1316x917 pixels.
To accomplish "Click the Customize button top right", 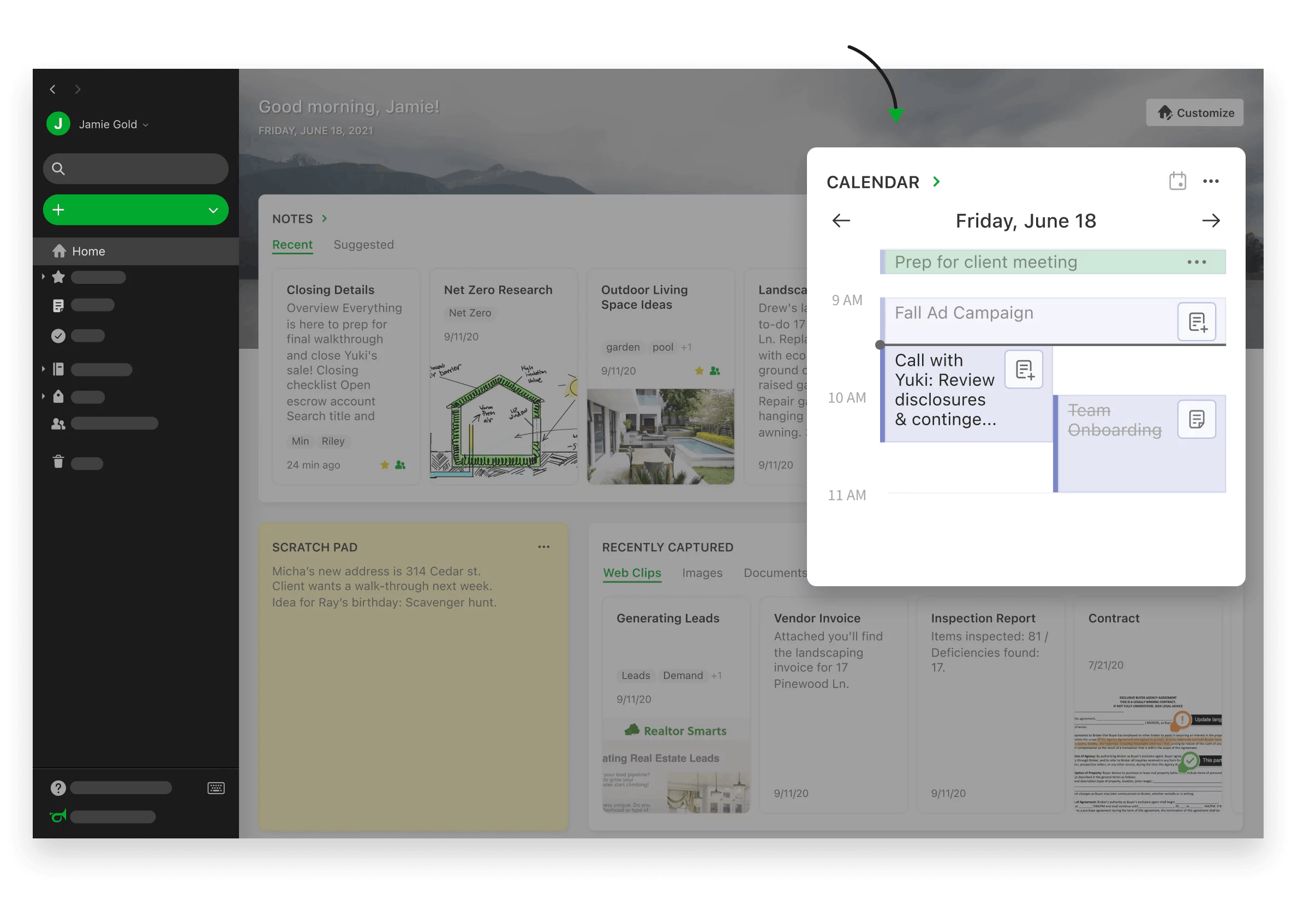I will (x=1194, y=112).
